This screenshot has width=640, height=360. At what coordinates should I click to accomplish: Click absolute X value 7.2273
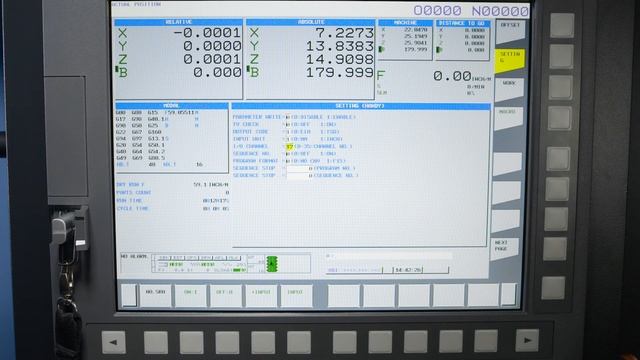coord(346,33)
